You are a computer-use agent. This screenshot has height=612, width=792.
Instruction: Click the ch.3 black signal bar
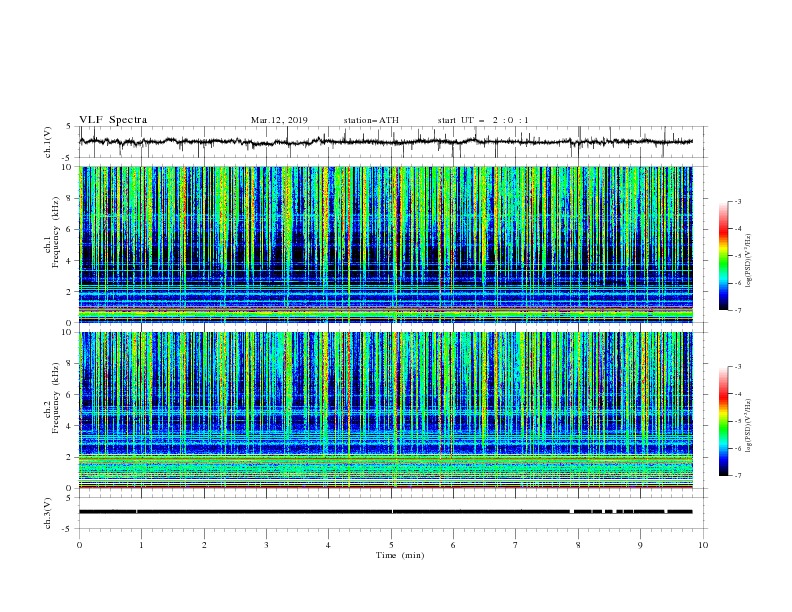385,512
